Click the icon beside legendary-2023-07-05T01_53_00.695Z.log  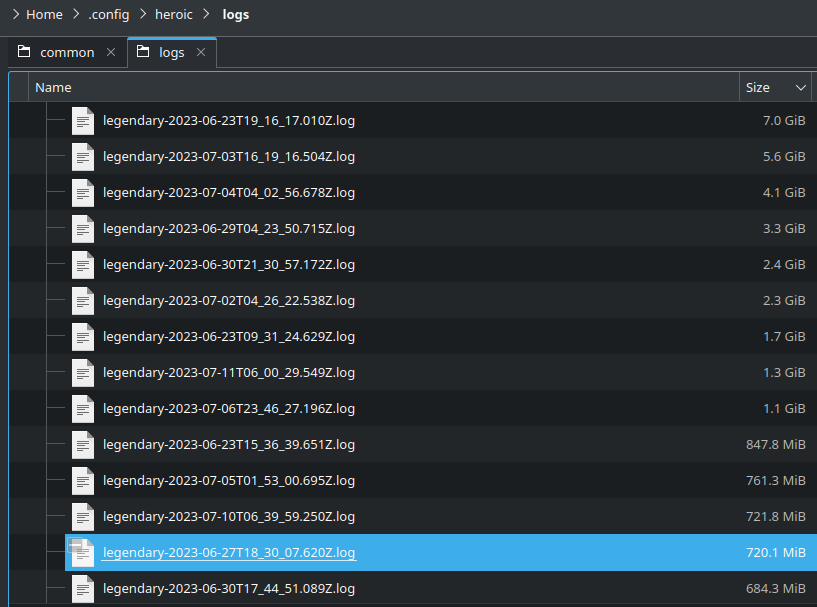click(82, 480)
